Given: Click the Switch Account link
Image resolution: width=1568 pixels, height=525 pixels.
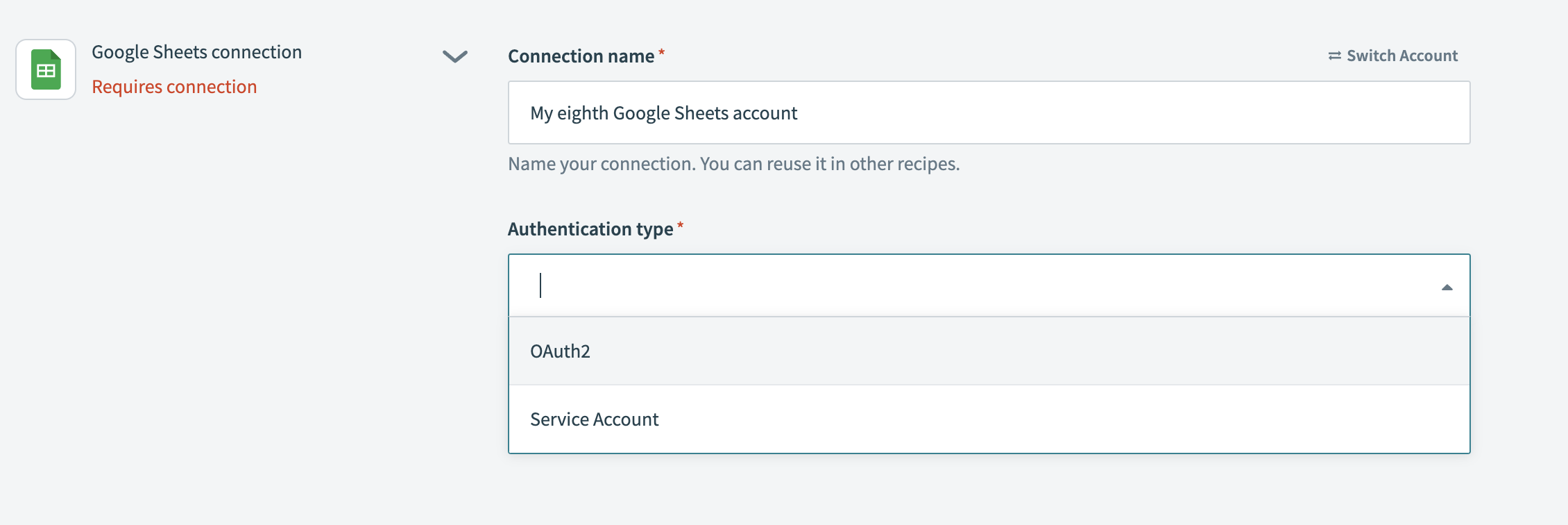Looking at the screenshot, I should pyautogui.click(x=1393, y=56).
